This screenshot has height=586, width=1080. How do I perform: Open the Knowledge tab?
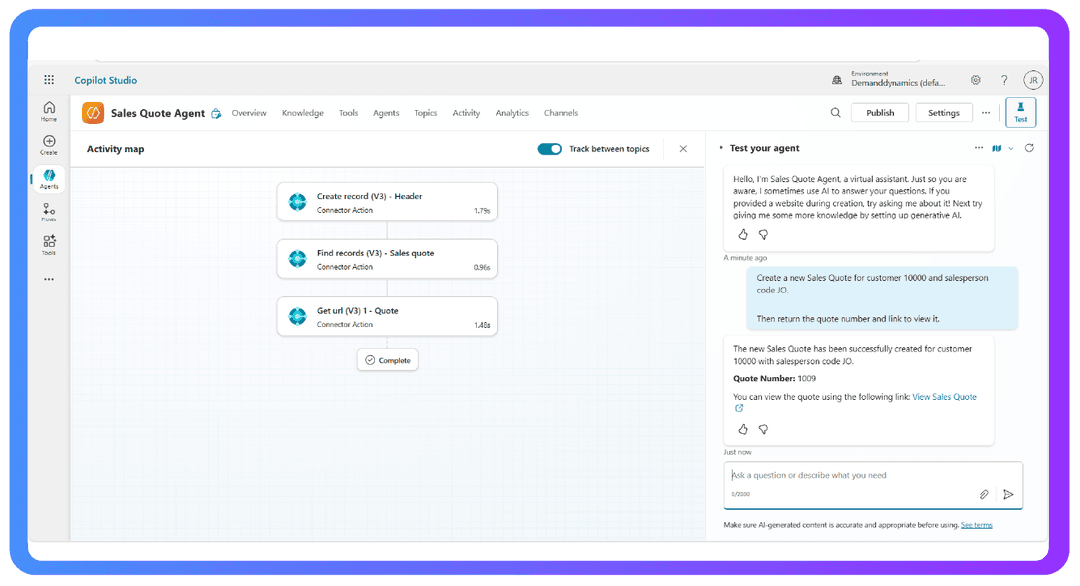pos(302,113)
